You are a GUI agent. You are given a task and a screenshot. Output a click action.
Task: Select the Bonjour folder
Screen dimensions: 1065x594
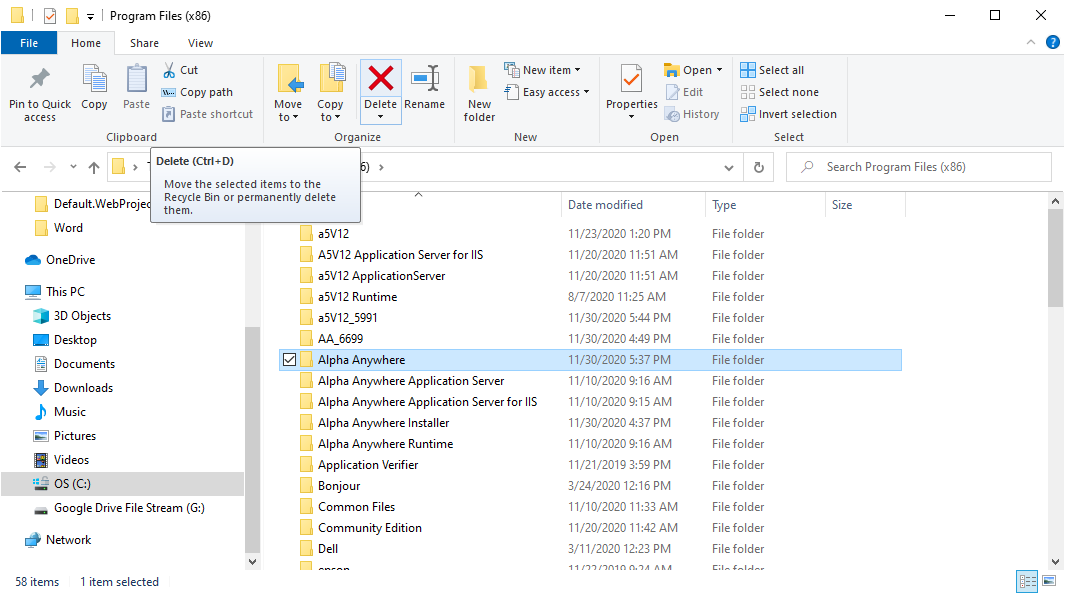coord(339,486)
